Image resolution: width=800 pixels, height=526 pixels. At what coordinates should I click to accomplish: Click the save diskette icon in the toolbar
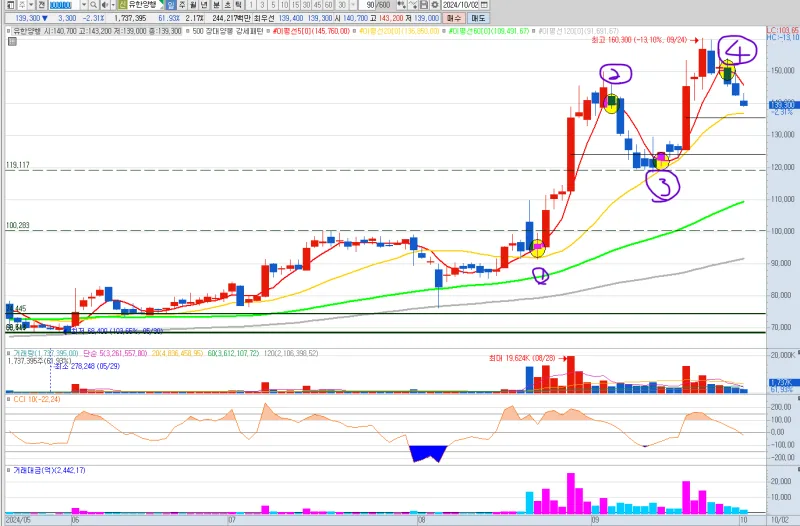point(421,6)
